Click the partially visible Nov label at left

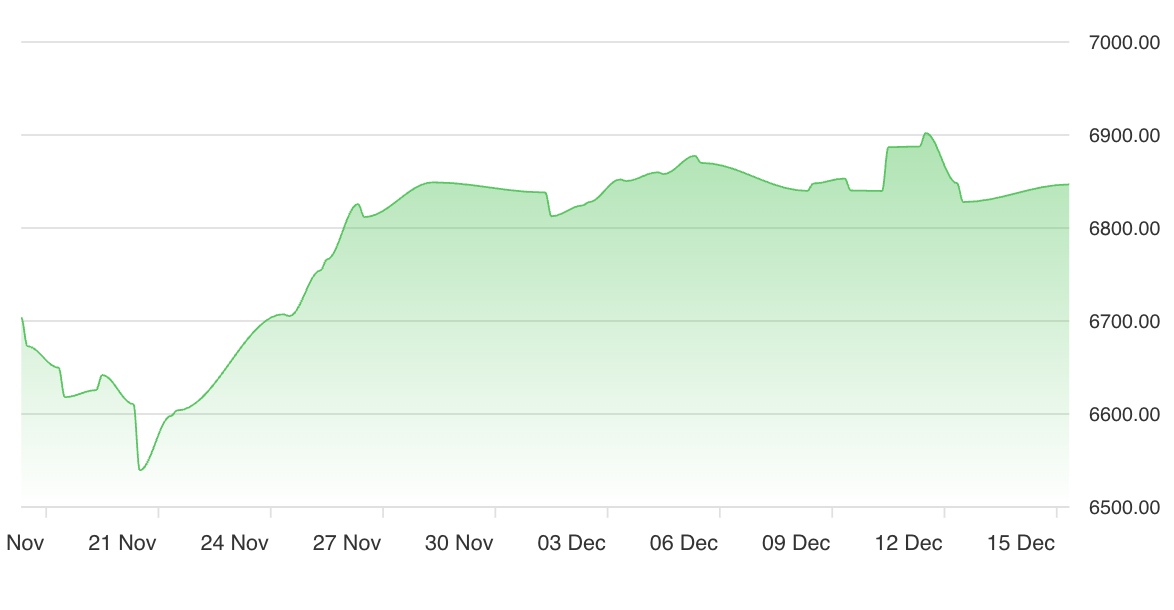[24, 543]
